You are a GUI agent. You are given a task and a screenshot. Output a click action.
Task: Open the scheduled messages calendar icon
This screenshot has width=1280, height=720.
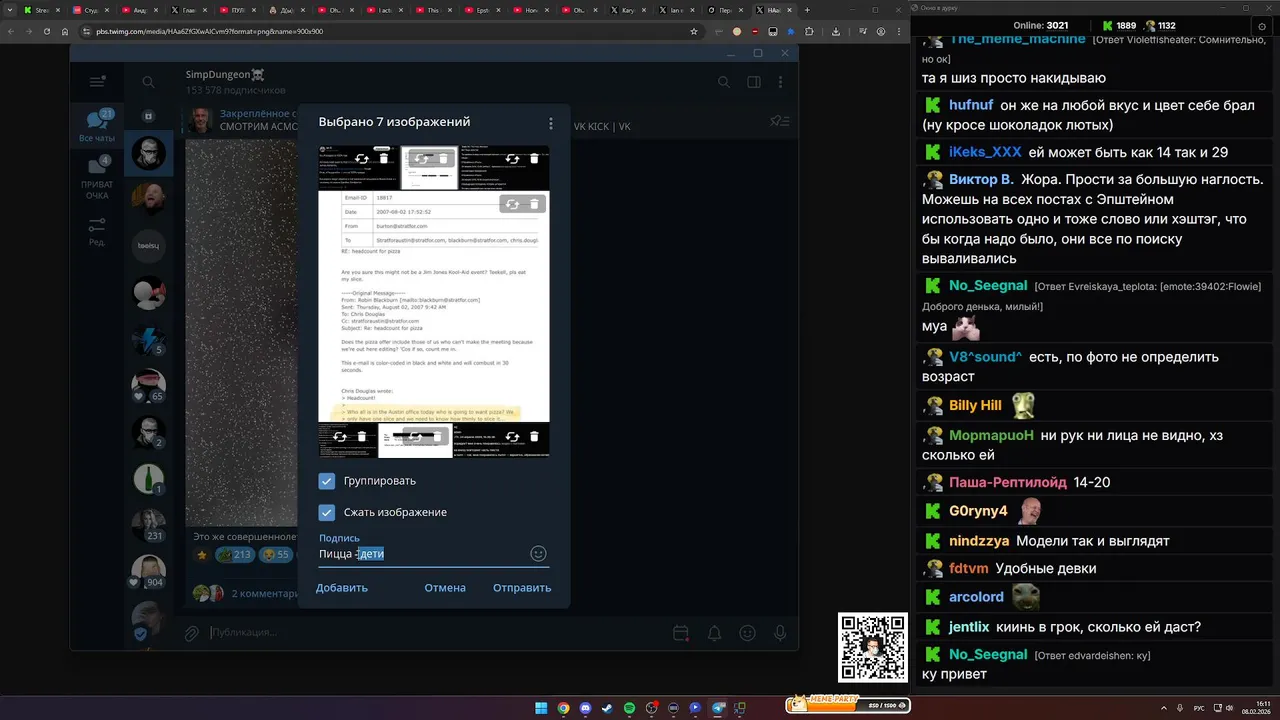(681, 633)
